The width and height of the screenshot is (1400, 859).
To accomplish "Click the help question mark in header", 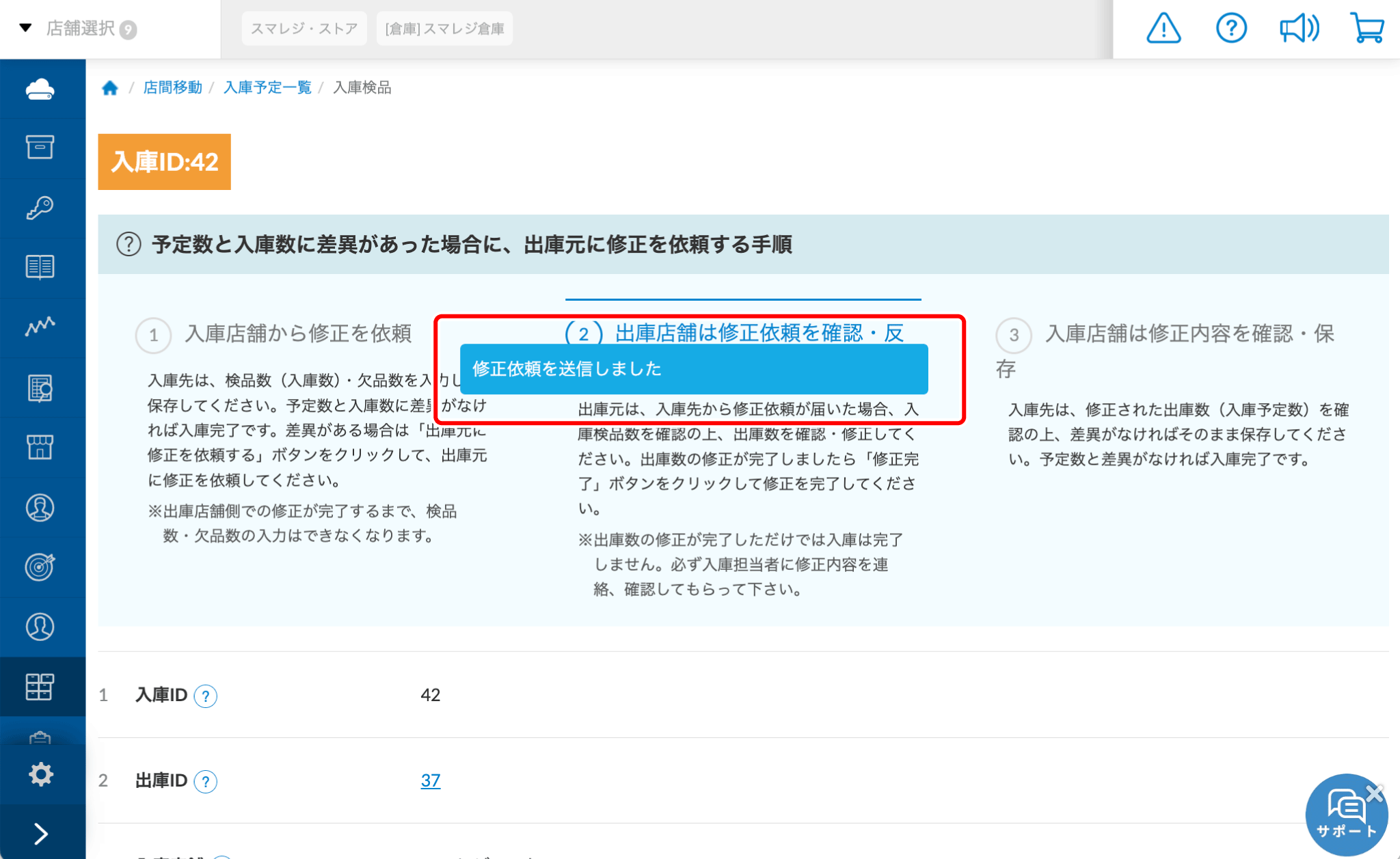I will pos(1231,29).
